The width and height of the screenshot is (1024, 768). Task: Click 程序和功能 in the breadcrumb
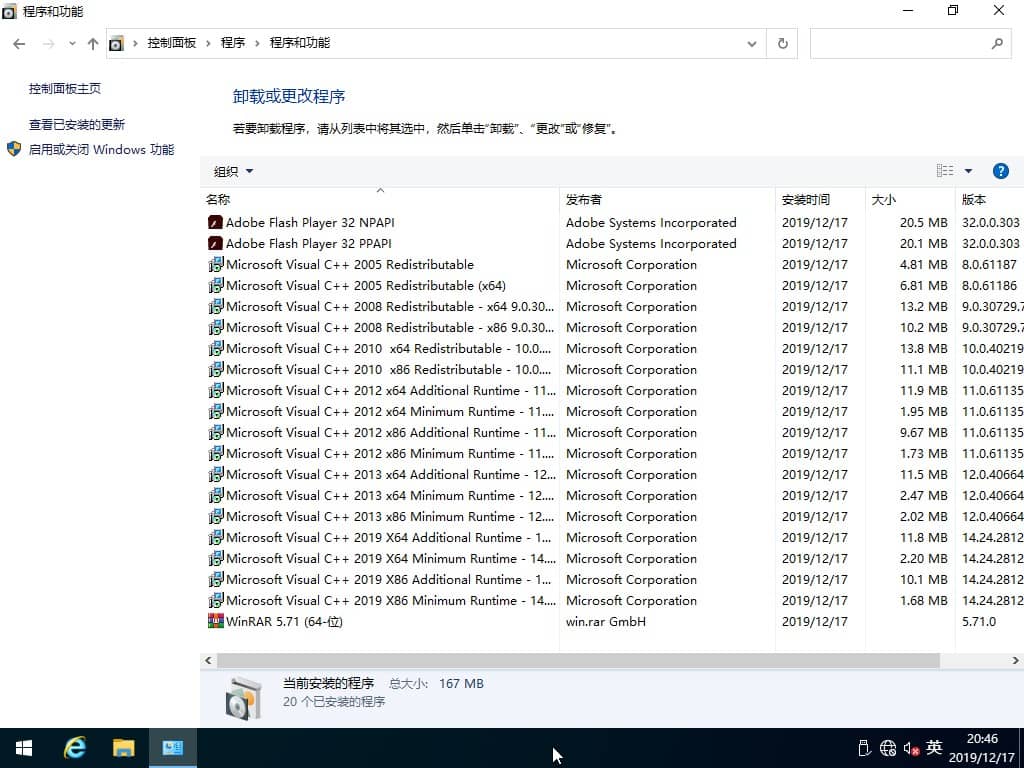[x=300, y=43]
